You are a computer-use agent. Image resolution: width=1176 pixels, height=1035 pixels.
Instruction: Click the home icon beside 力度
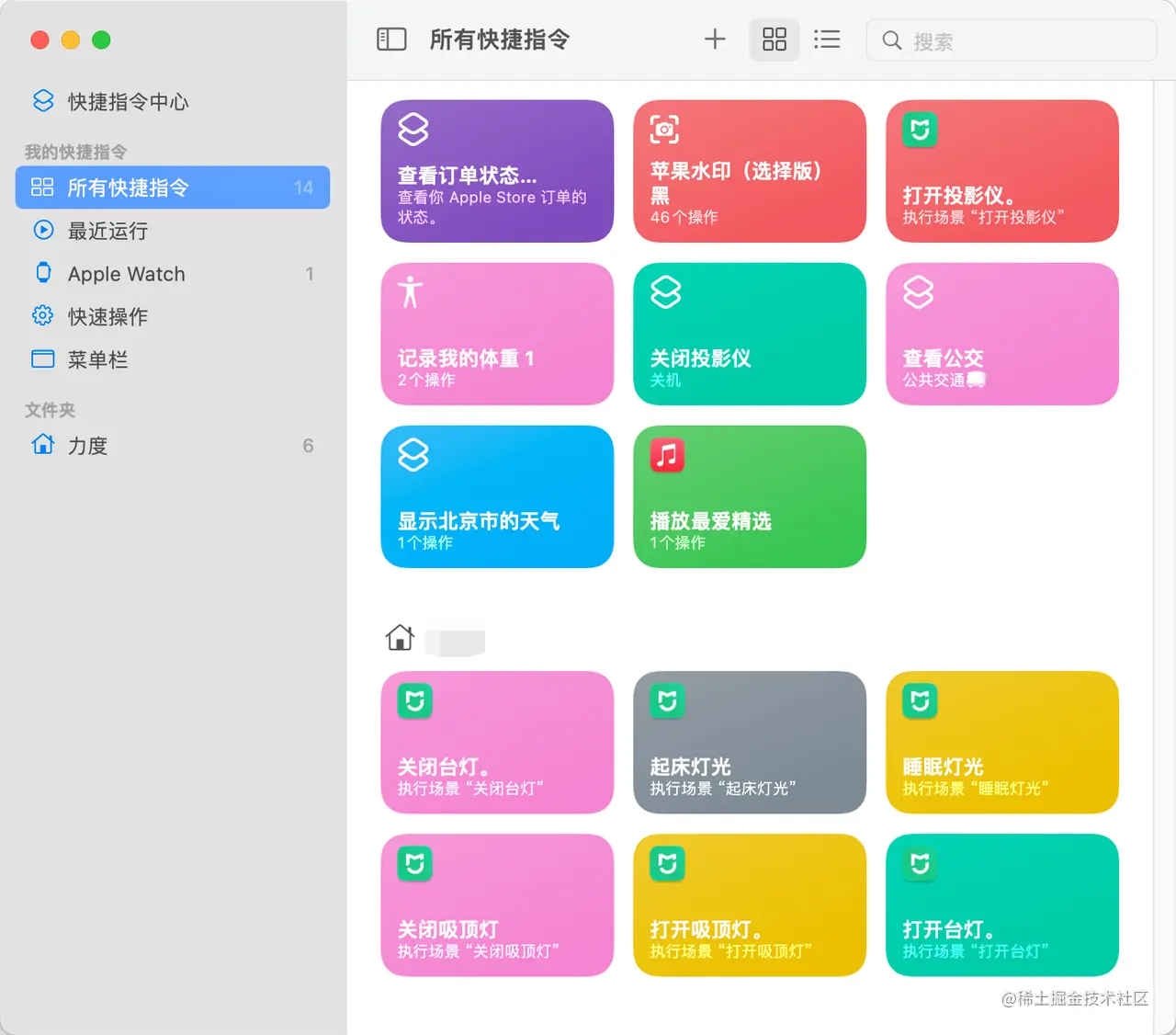[43, 444]
